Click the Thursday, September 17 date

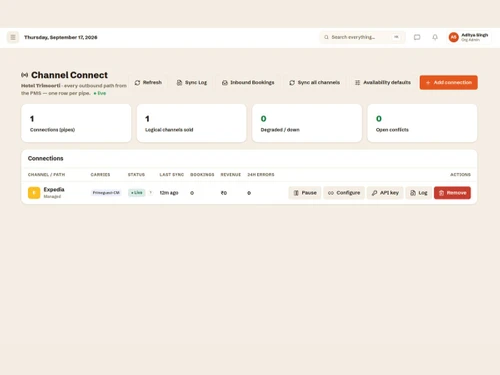click(x=61, y=37)
